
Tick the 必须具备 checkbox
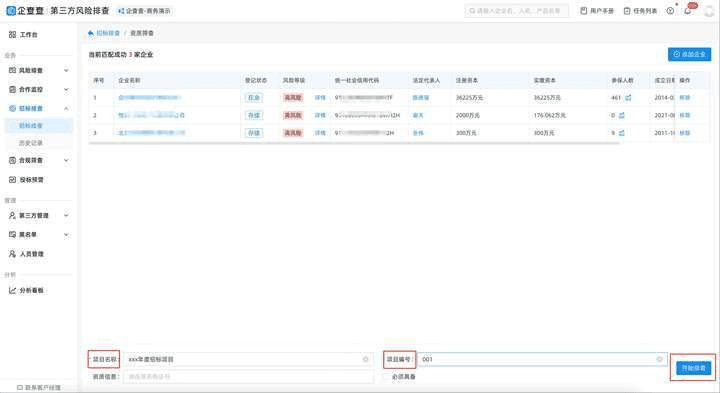(x=386, y=376)
